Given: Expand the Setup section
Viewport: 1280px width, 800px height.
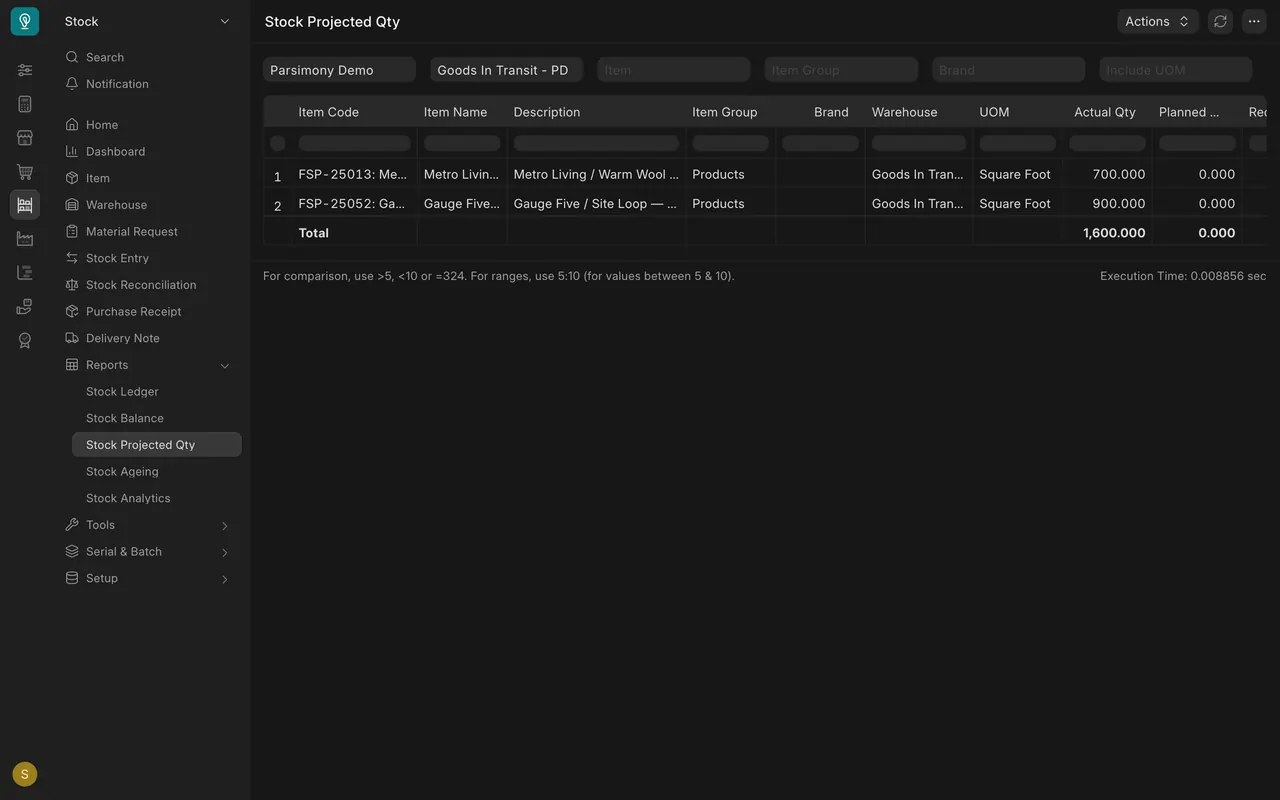Looking at the screenshot, I should [x=150, y=578].
